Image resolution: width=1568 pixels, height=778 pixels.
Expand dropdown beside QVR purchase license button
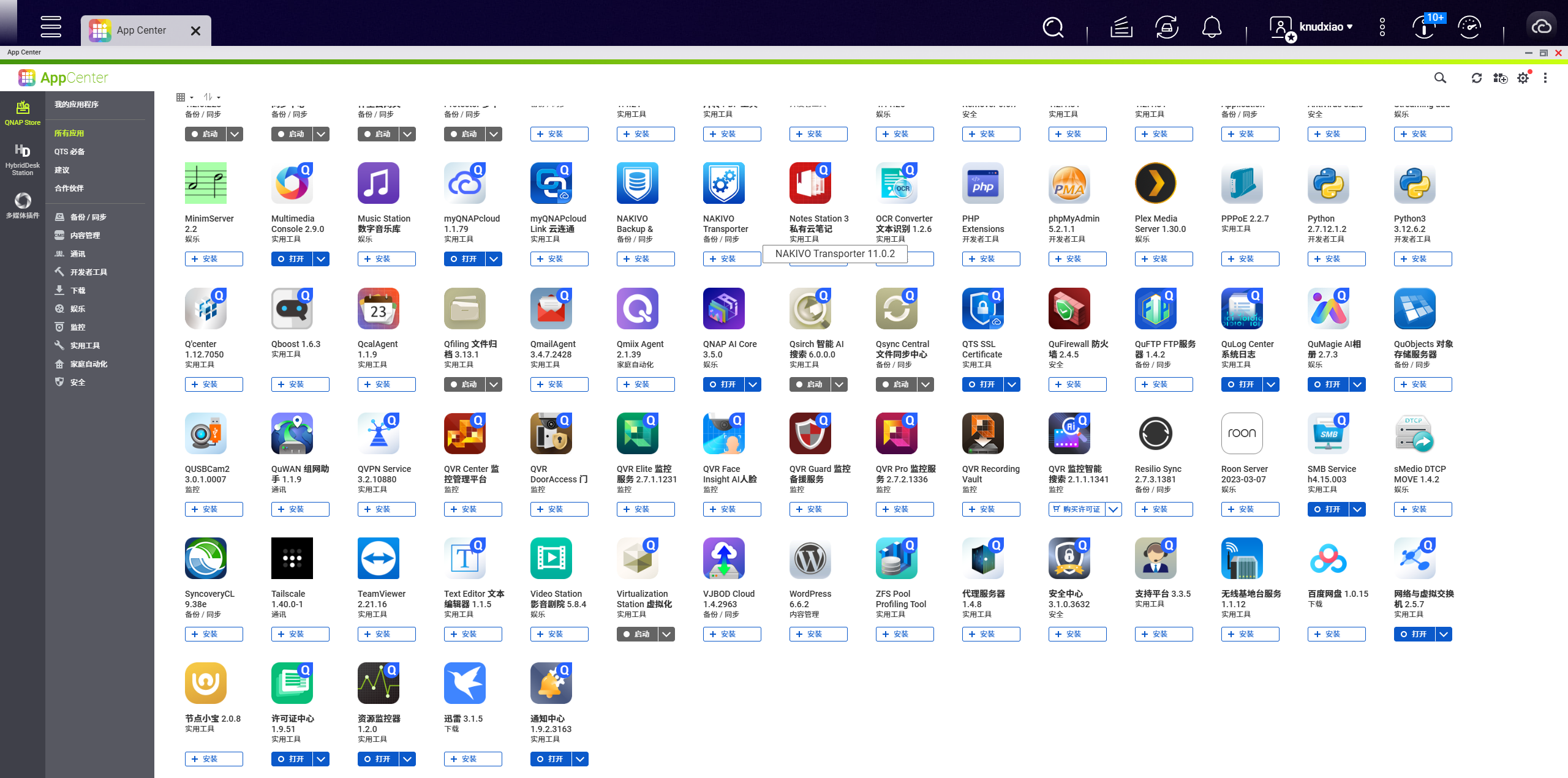1114,509
